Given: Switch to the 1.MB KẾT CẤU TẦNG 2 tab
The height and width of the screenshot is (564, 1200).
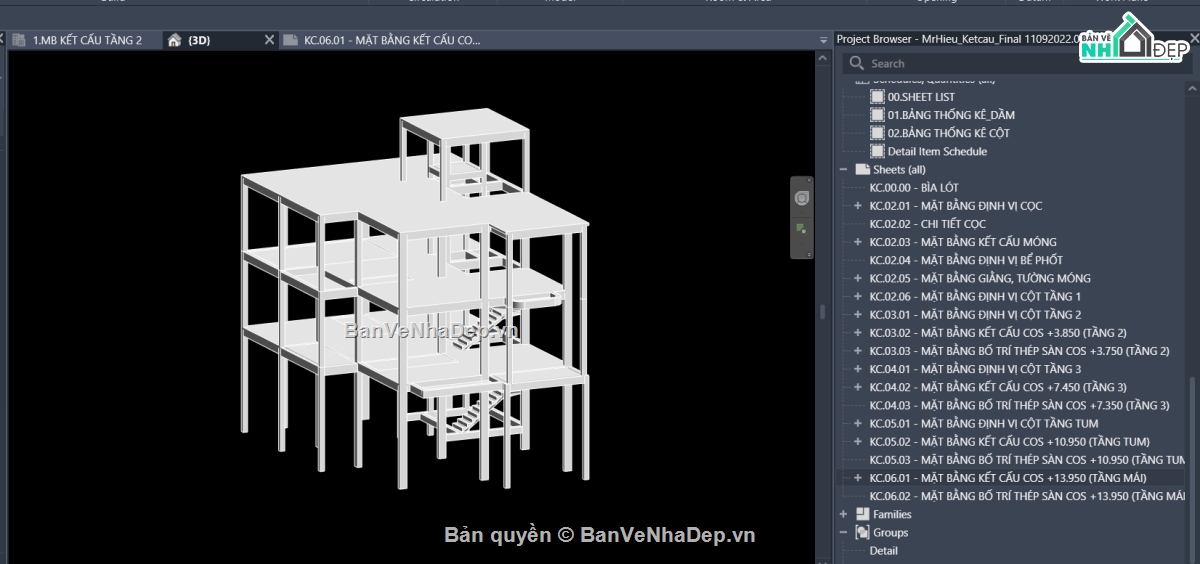Looking at the screenshot, I should coord(87,40).
